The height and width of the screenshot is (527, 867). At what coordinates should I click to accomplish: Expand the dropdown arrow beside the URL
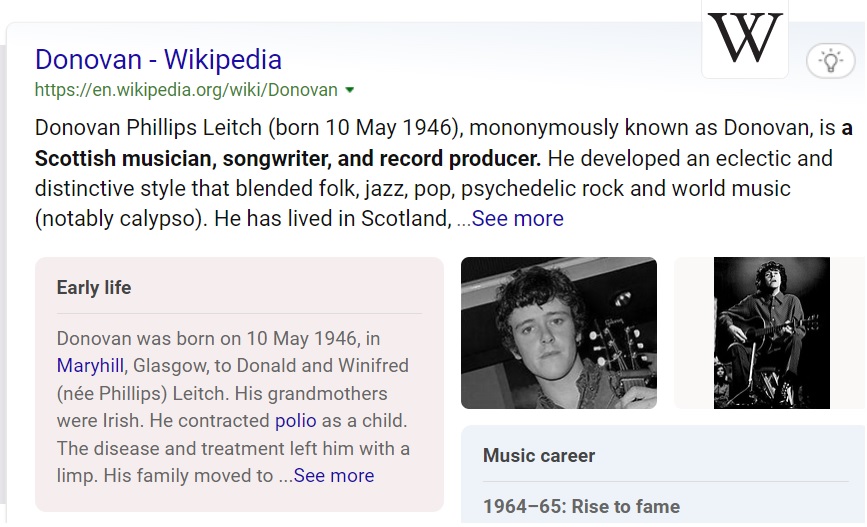tap(350, 90)
